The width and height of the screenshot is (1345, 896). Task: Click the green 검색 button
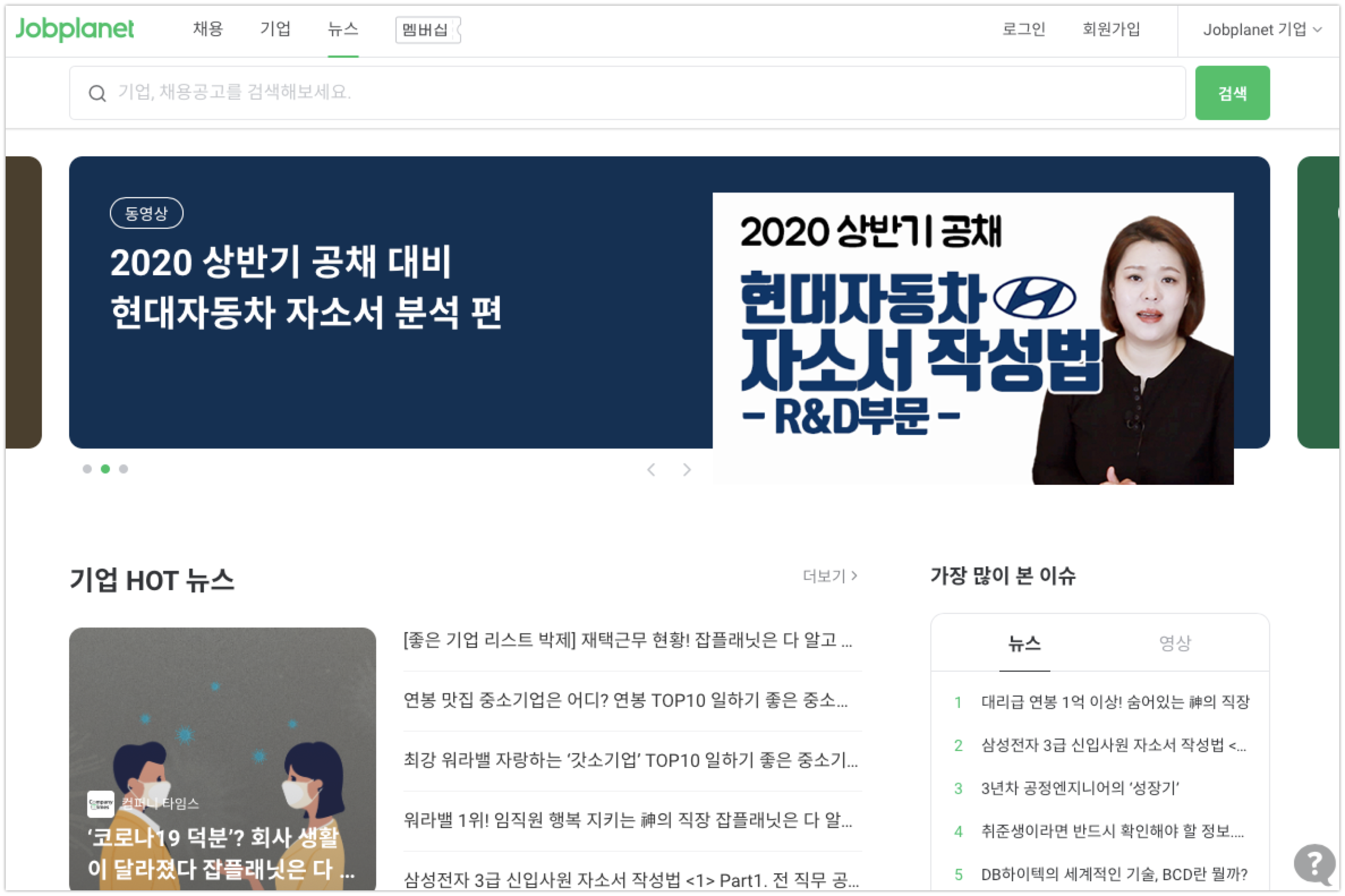(1232, 93)
